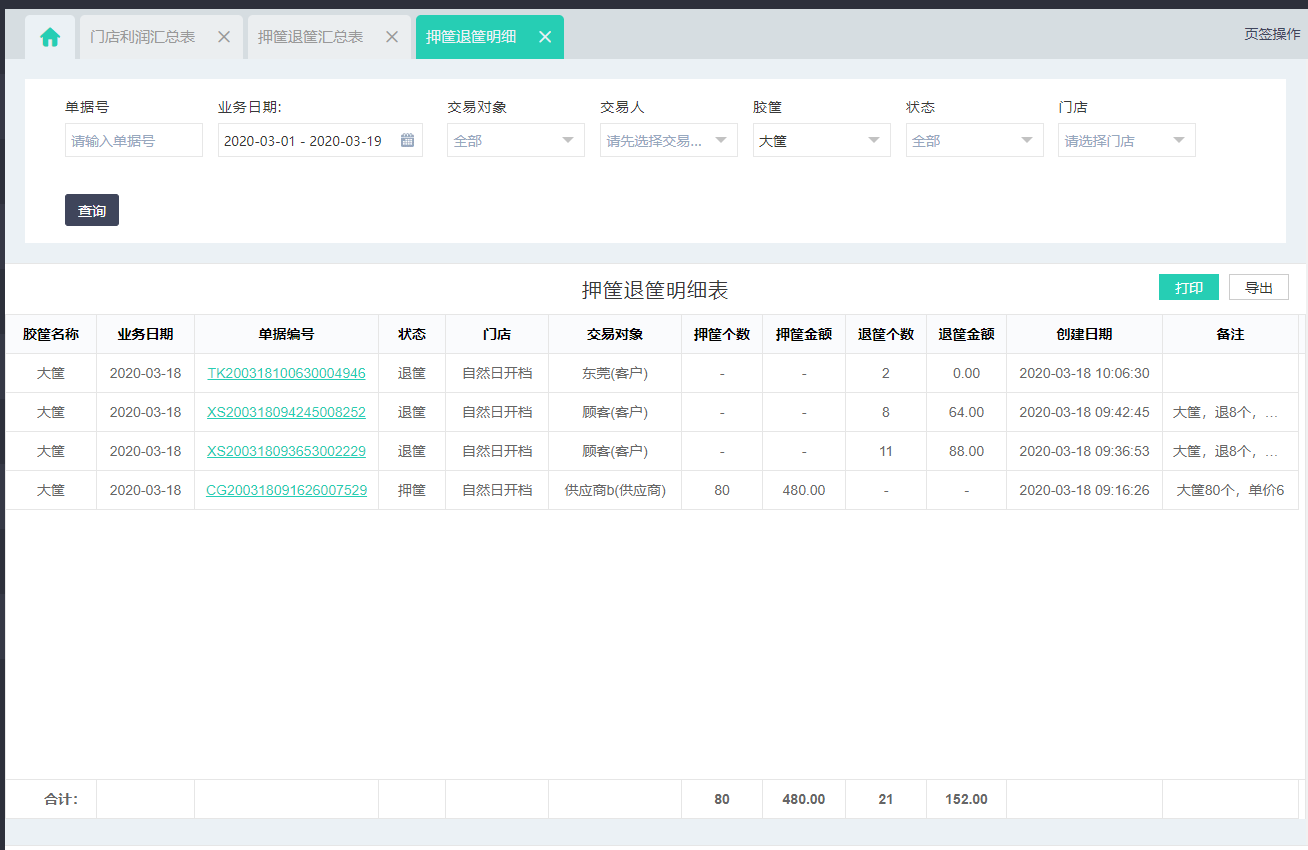Click the 押筐金额 column header
This screenshot has width=1308, height=850.
(804, 334)
